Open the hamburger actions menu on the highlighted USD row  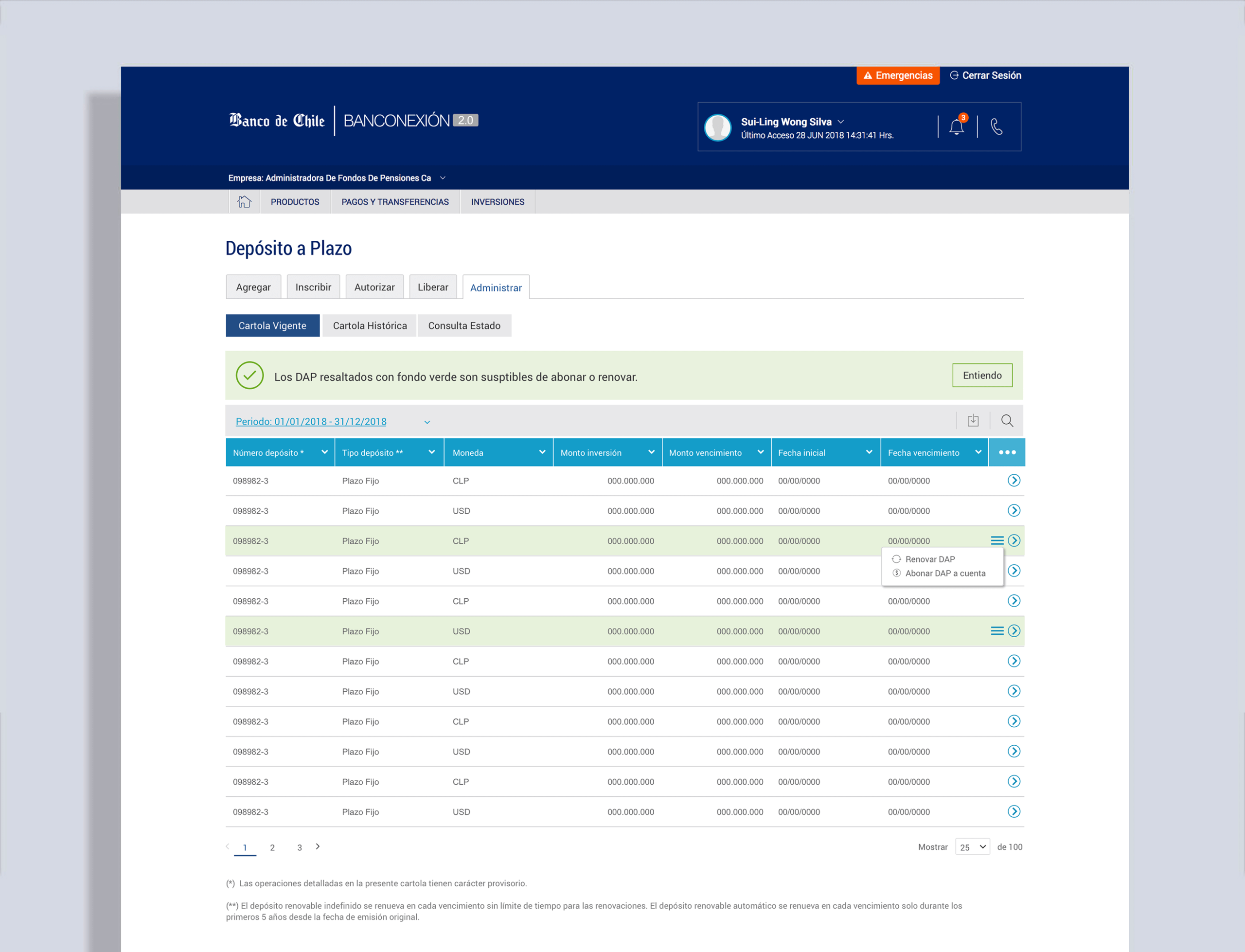997,631
